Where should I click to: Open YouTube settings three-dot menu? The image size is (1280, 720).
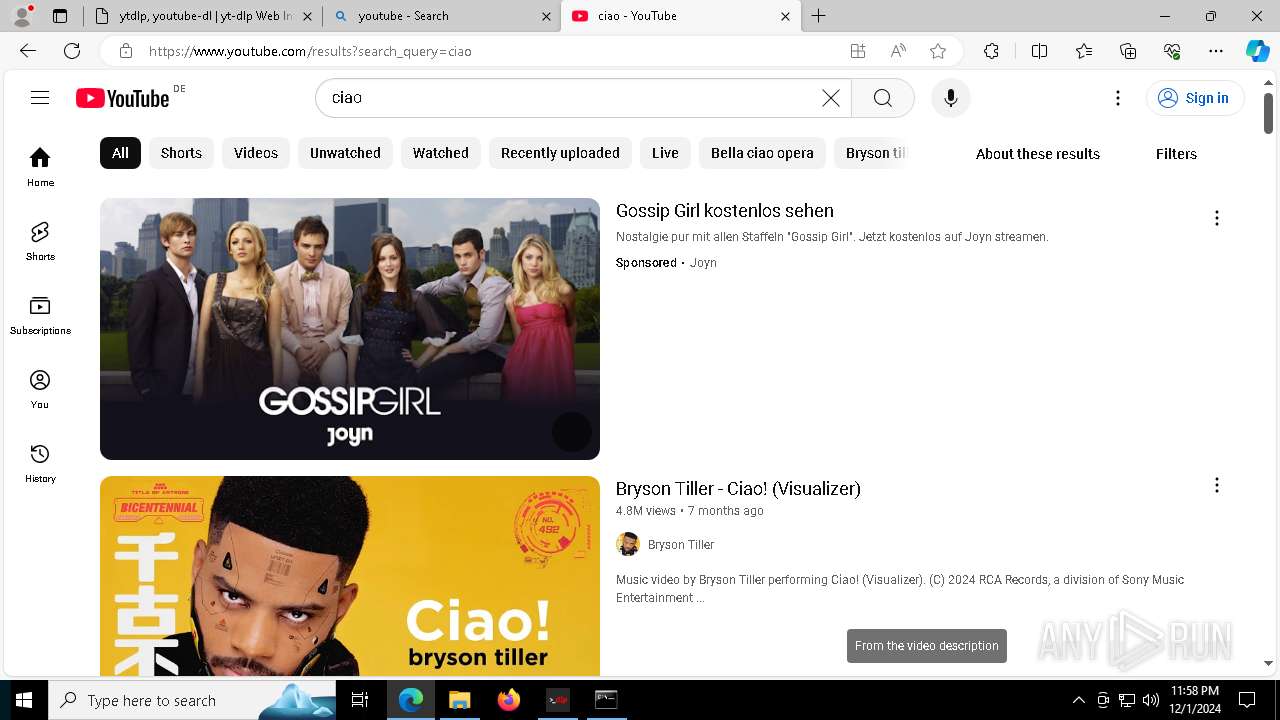coord(1118,97)
